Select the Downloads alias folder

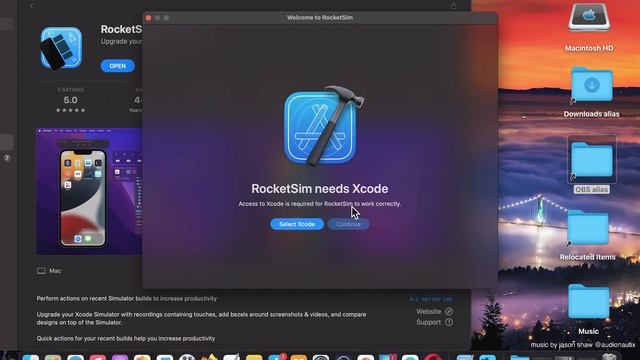click(591, 85)
